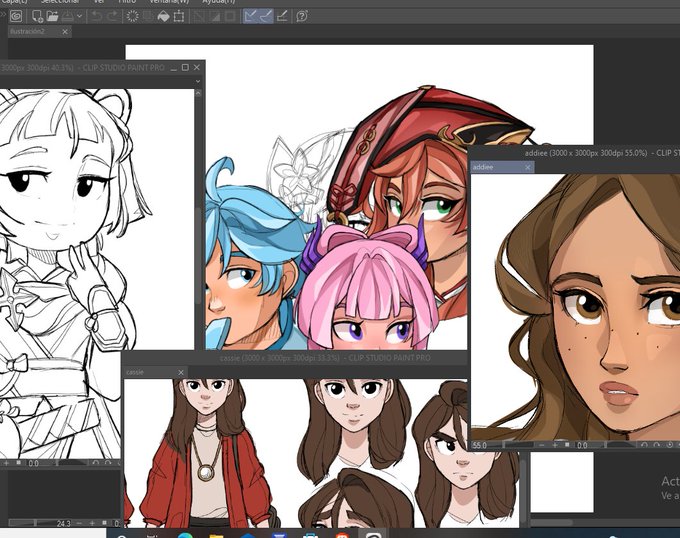
Task: Click the Invert selected area icon
Action: click(215, 16)
